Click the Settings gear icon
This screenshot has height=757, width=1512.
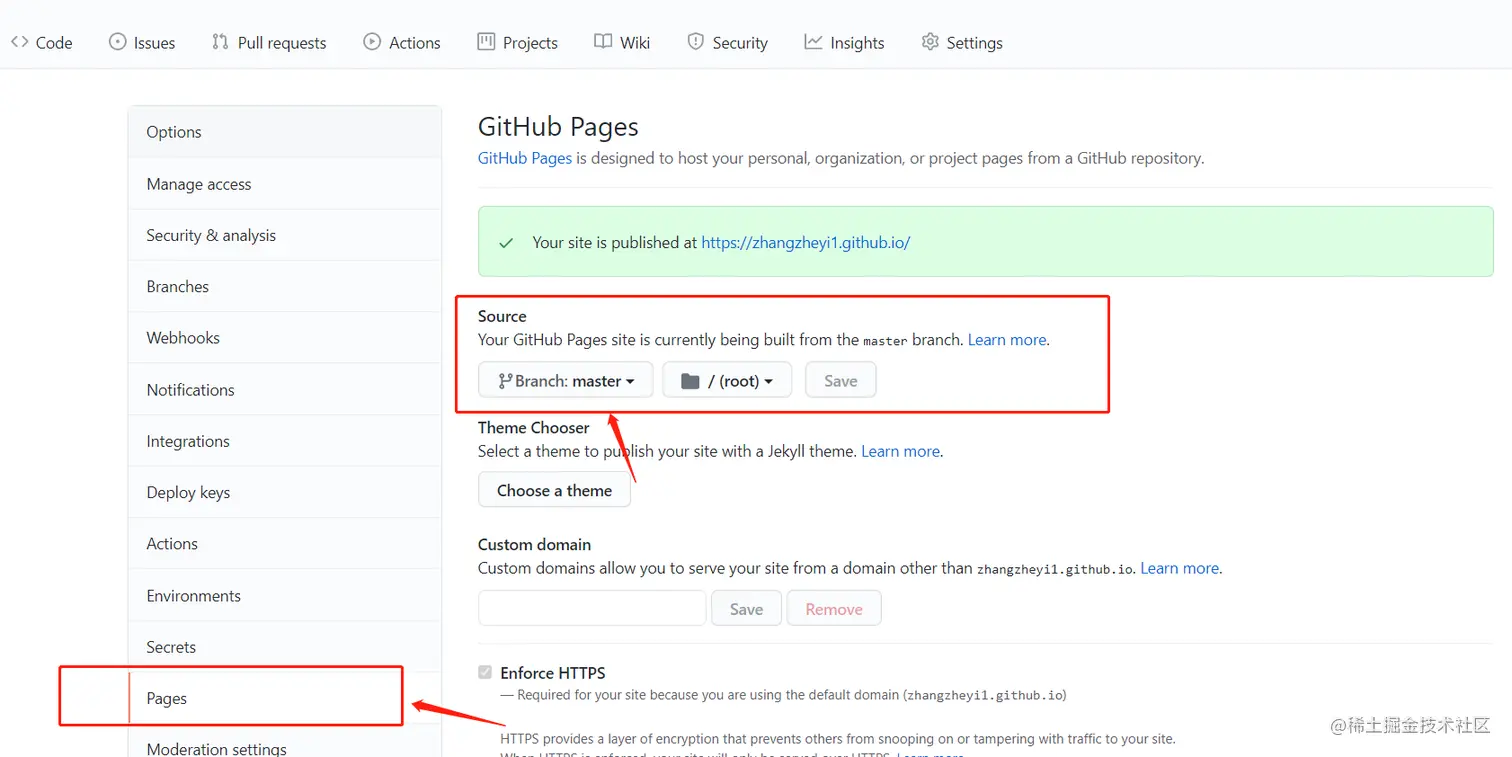coord(930,42)
